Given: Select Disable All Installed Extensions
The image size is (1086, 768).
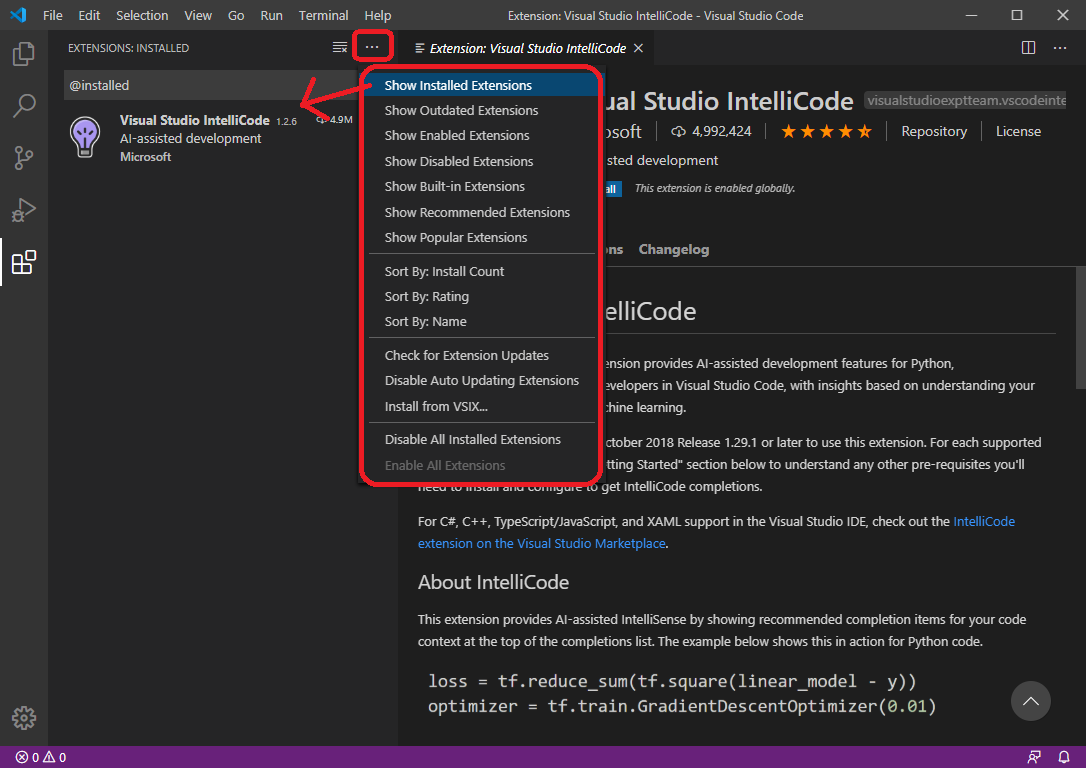Looking at the screenshot, I should point(481,440).
